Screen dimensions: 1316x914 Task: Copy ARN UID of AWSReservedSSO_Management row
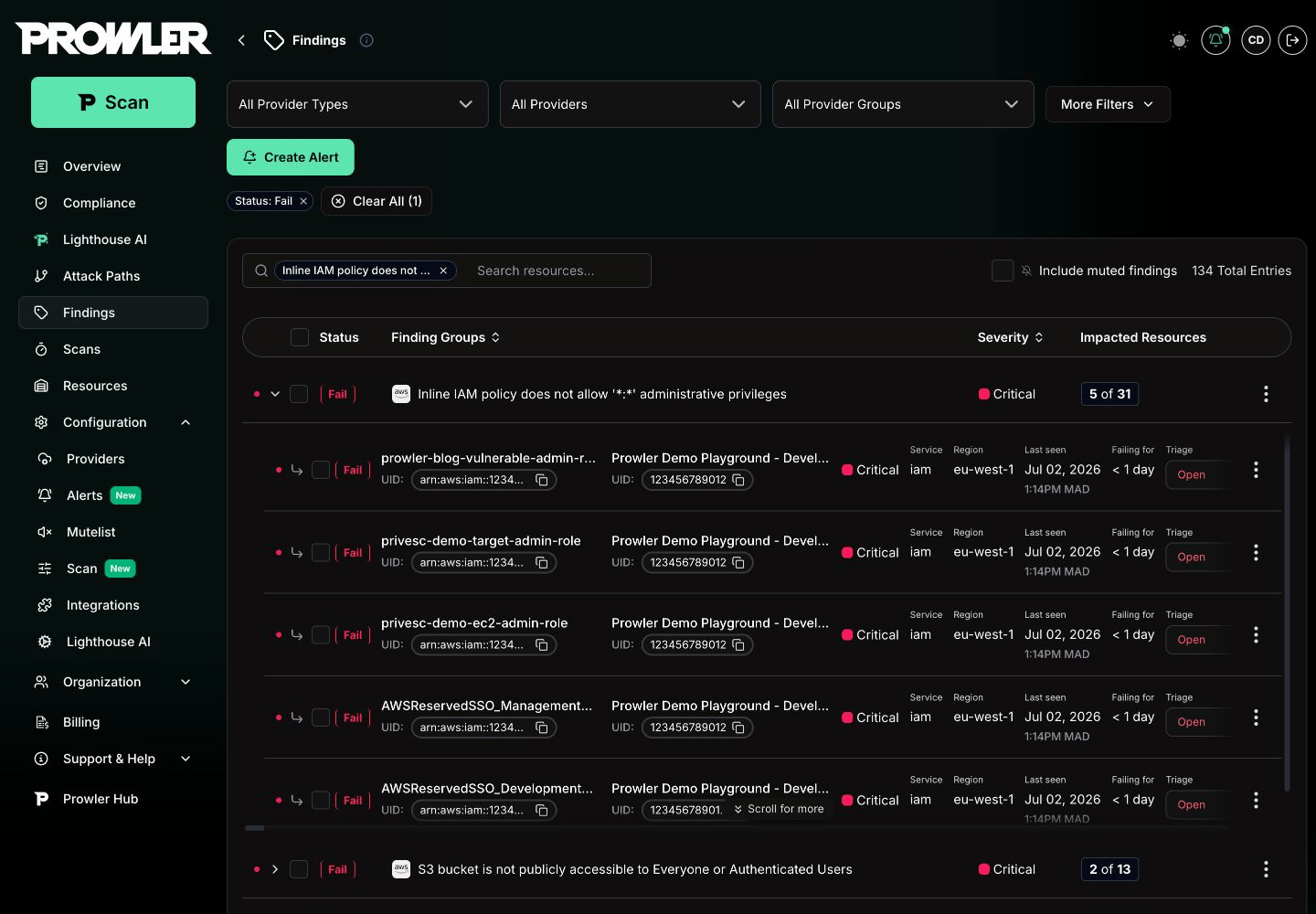click(x=542, y=728)
